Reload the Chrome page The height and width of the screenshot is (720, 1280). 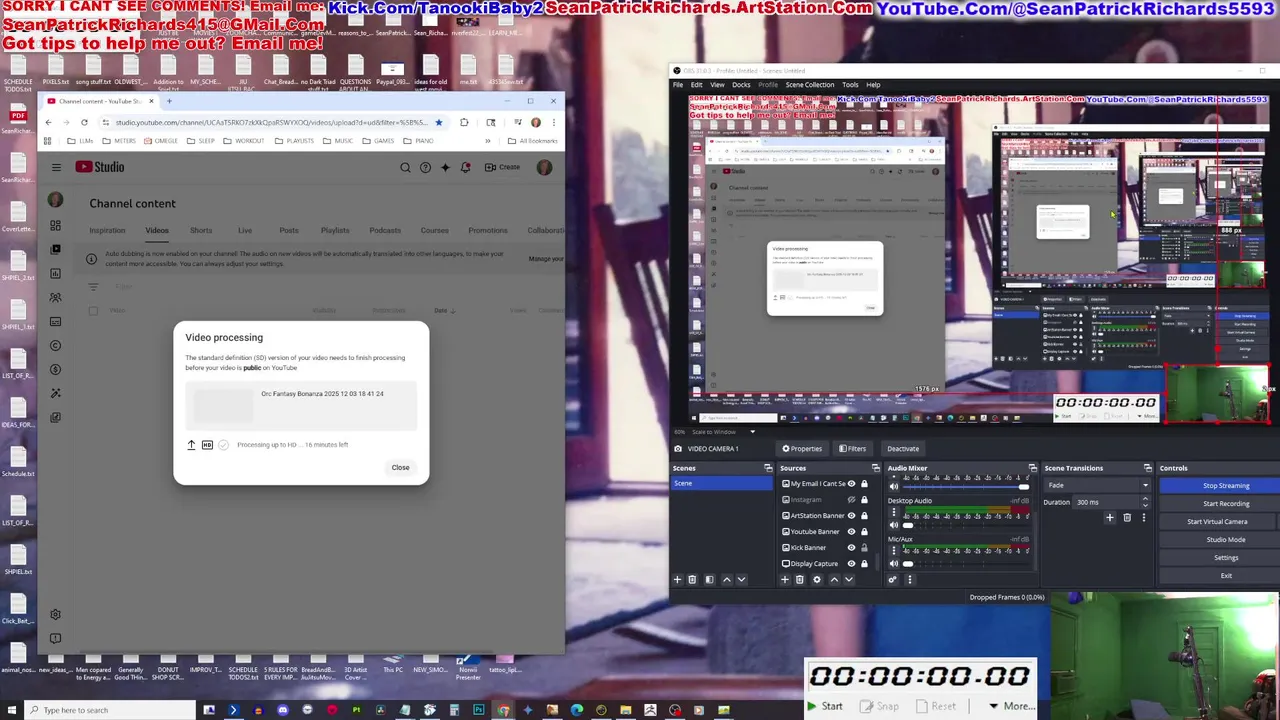[x=84, y=122]
